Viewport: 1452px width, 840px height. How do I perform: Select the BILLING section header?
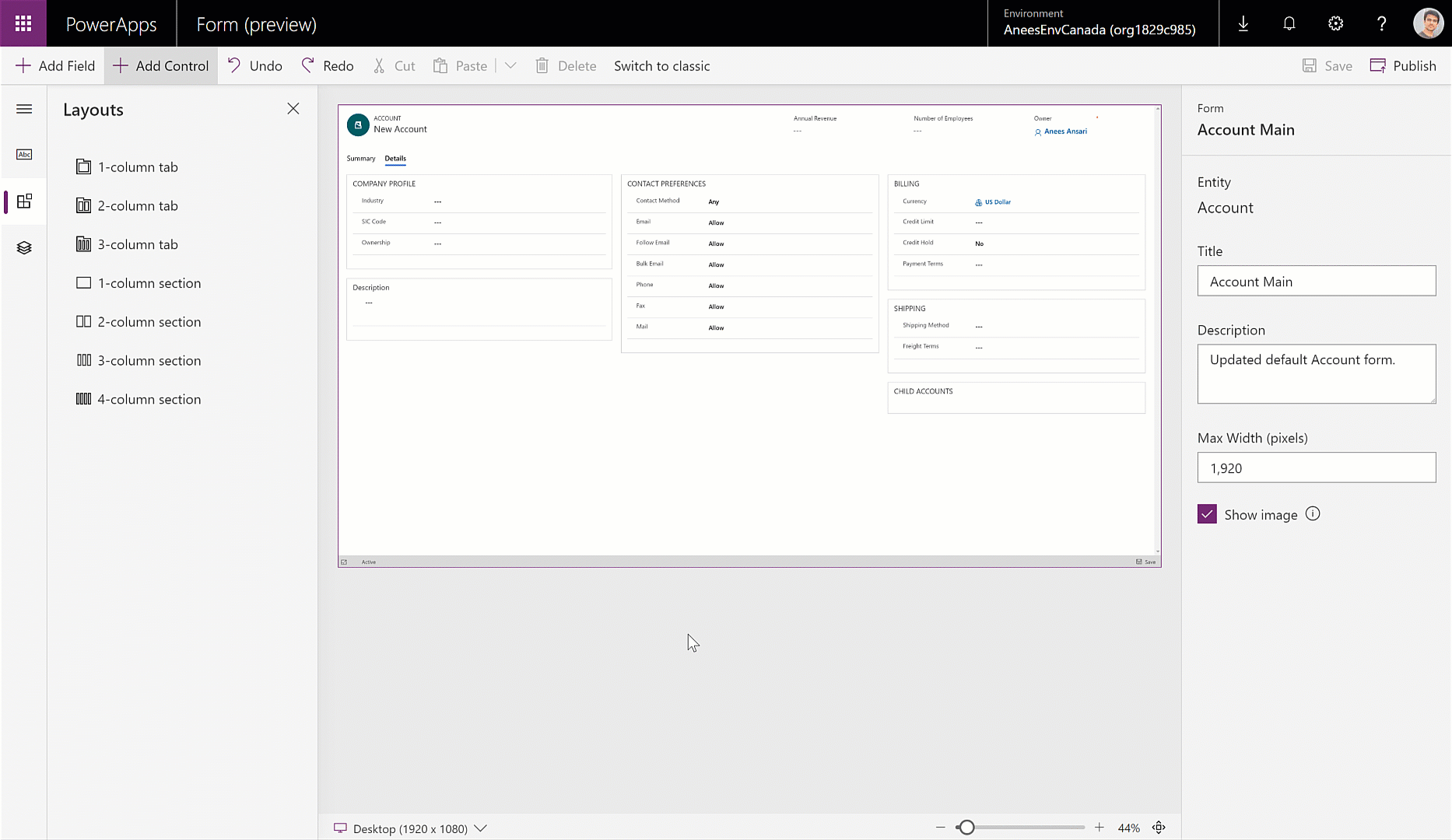[x=907, y=184]
